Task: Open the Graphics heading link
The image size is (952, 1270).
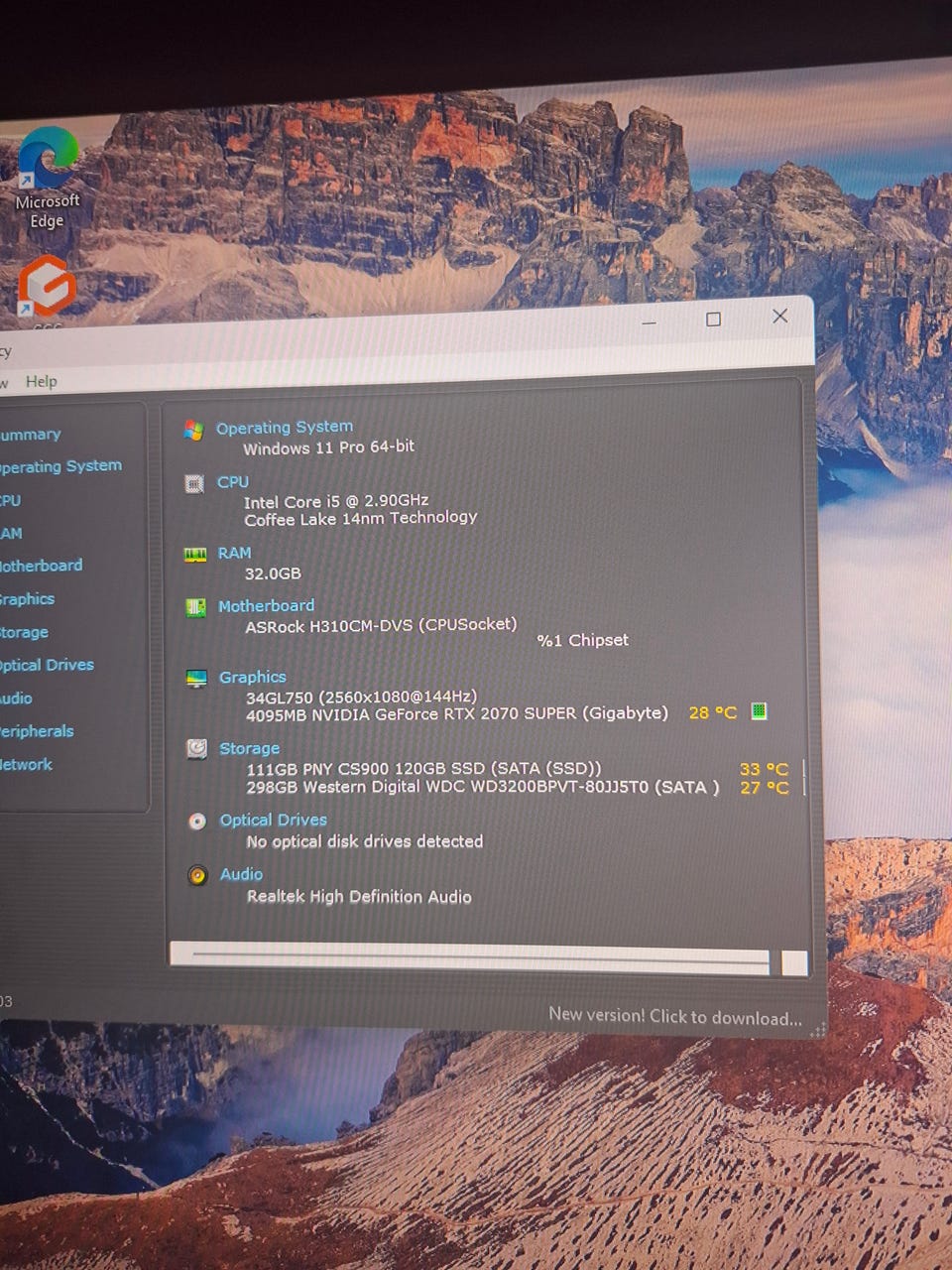Action: click(252, 677)
